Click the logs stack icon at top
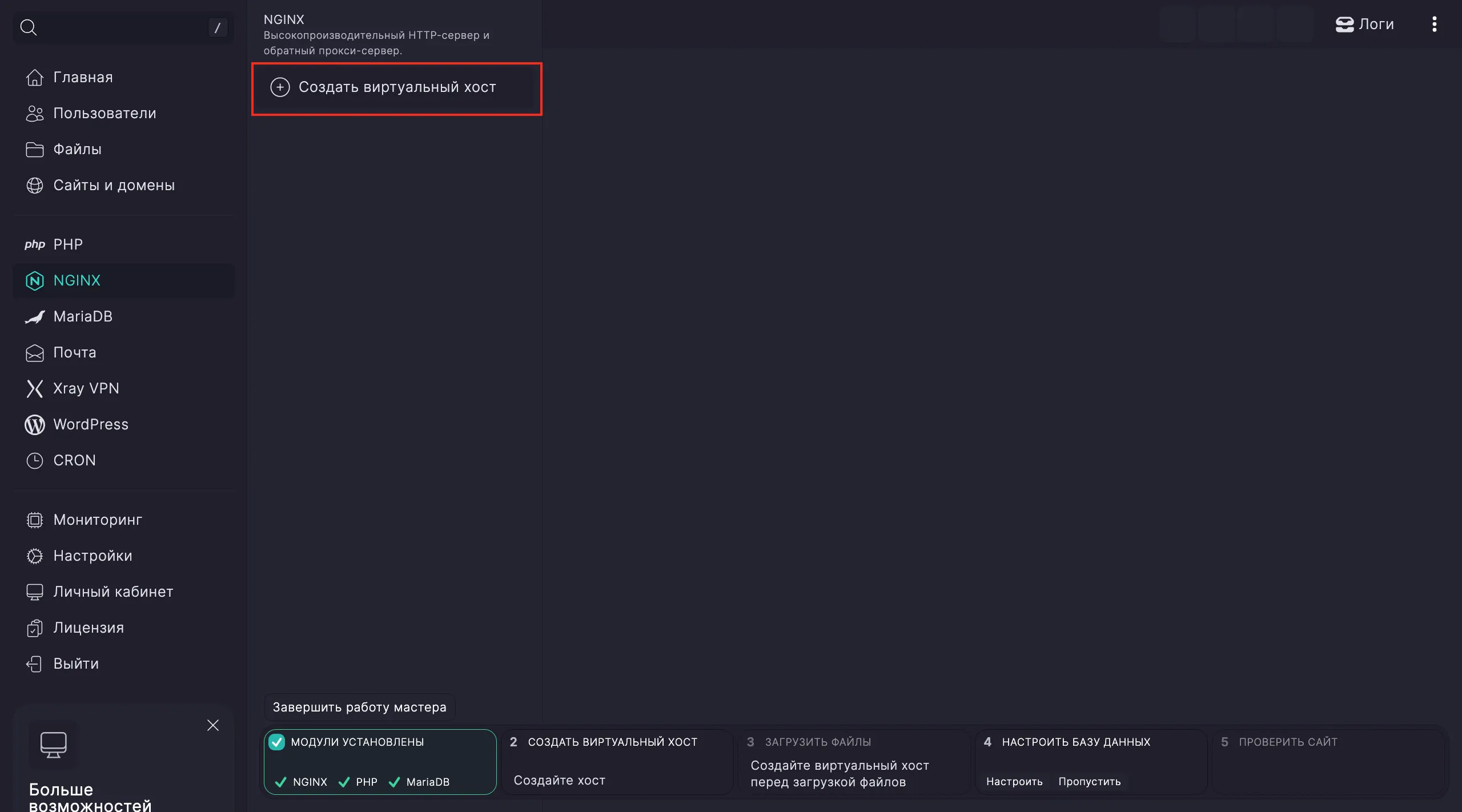Image resolution: width=1462 pixels, height=812 pixels. click(x=1344, y=25)
